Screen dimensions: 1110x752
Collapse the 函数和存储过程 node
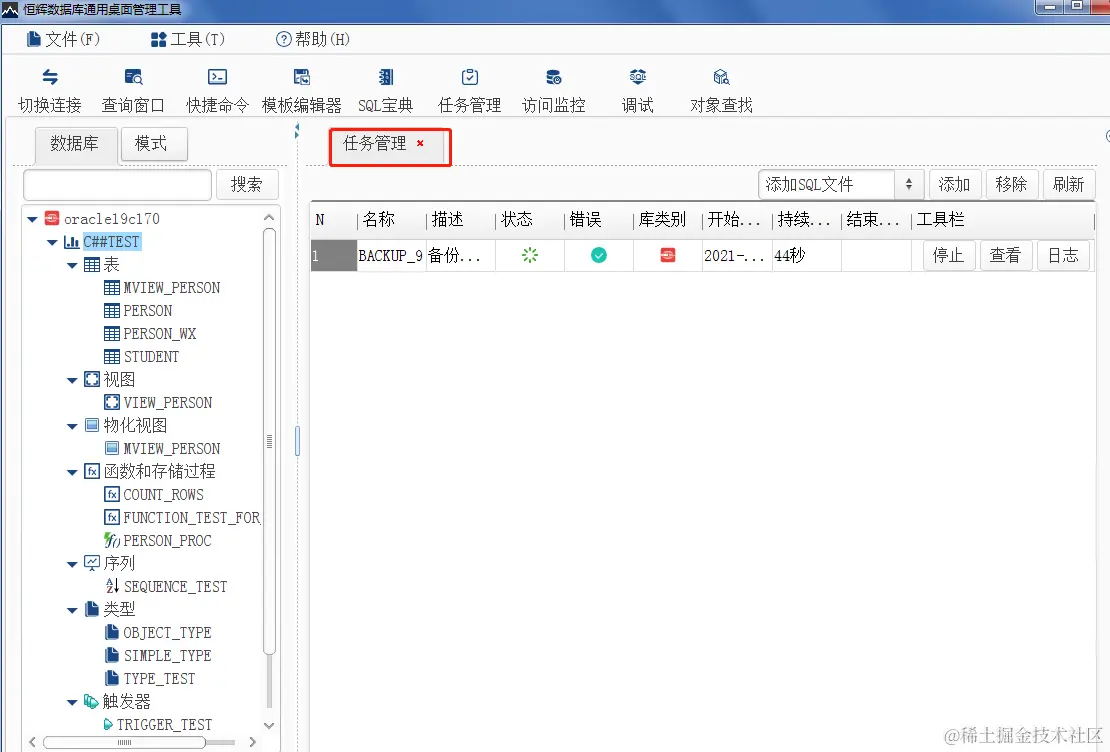pyautogui.click(x=71, y=472)
